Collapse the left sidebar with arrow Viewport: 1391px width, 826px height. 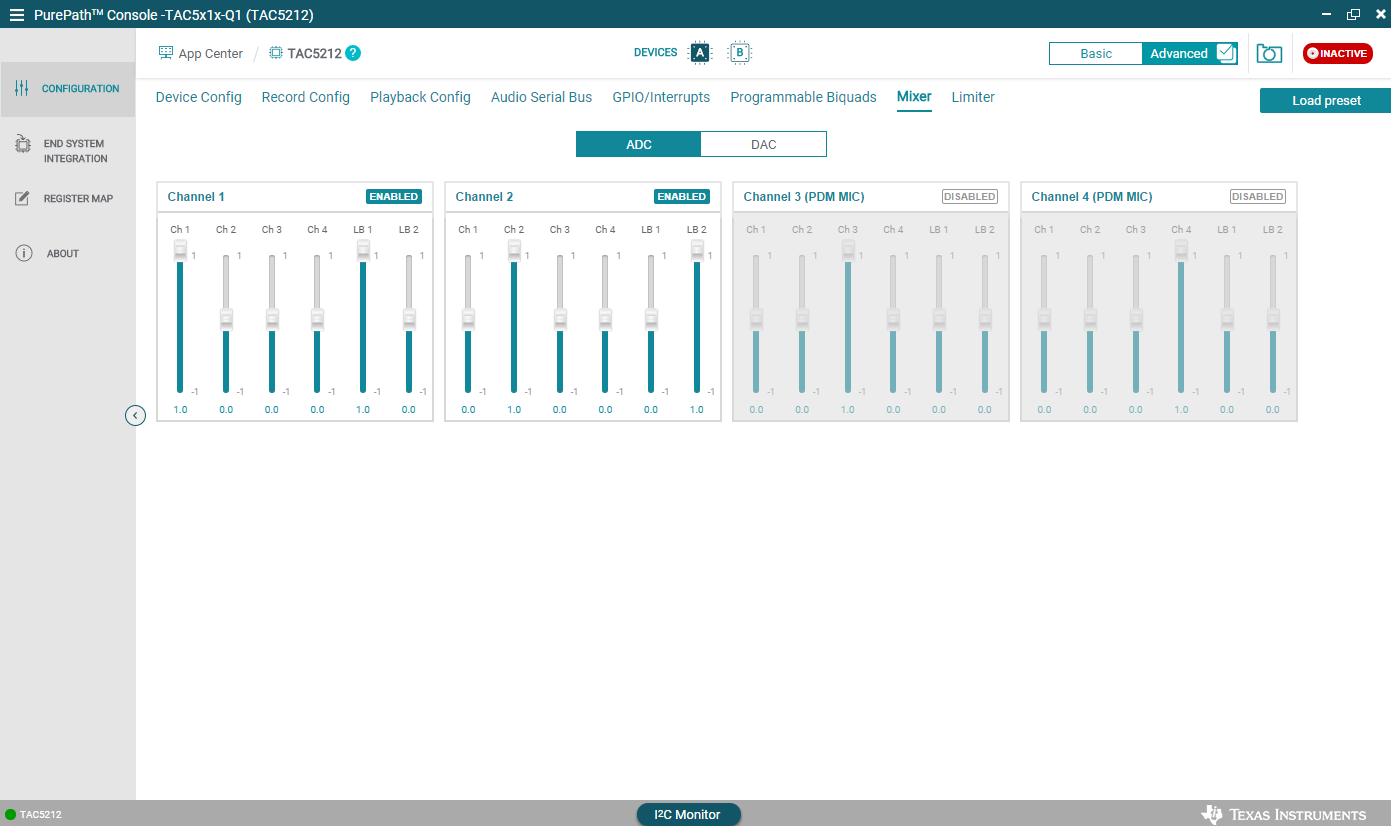[x=136, y=415]
